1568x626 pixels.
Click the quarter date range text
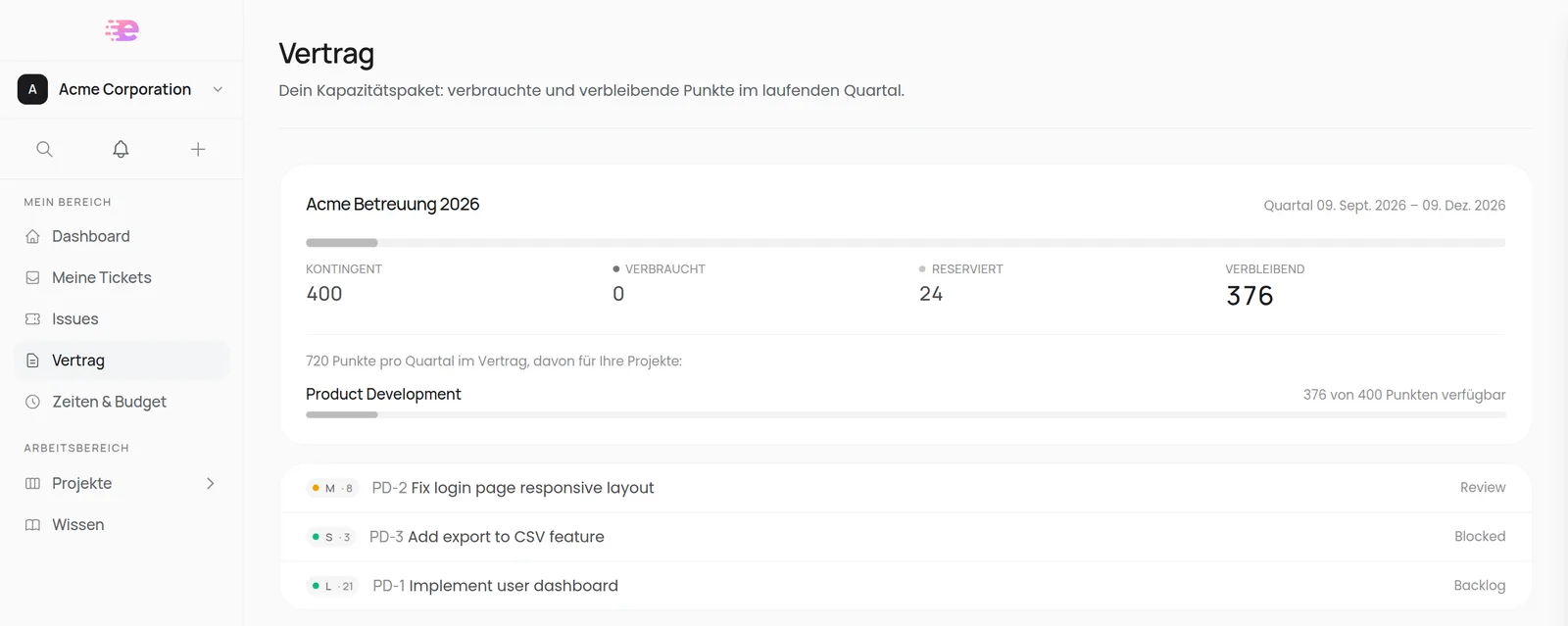coord(1385,206)
